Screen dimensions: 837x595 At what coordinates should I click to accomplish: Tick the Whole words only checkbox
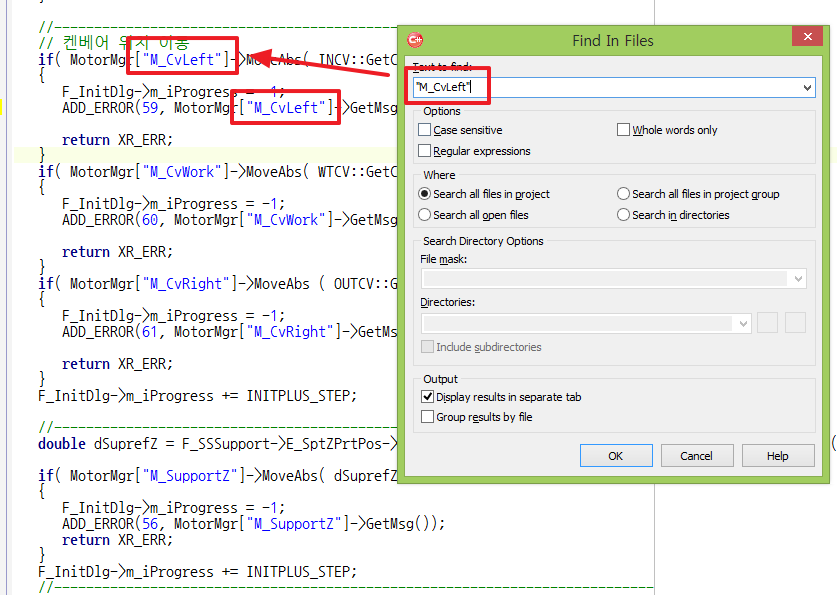pos(624,130)
